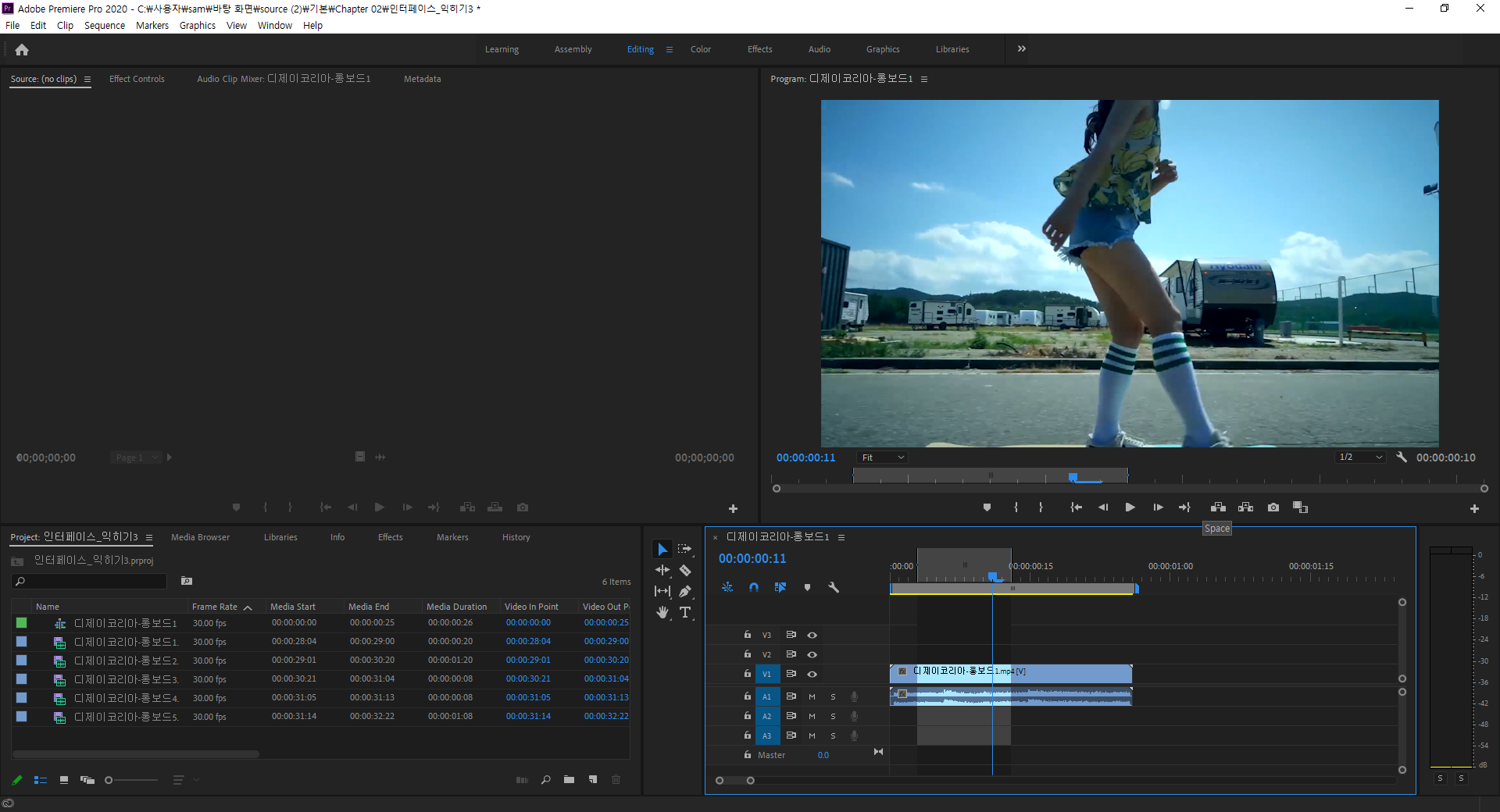Mute audio track A1
Viewport: 1500px width, 812px height.
[x=812, y=696]
